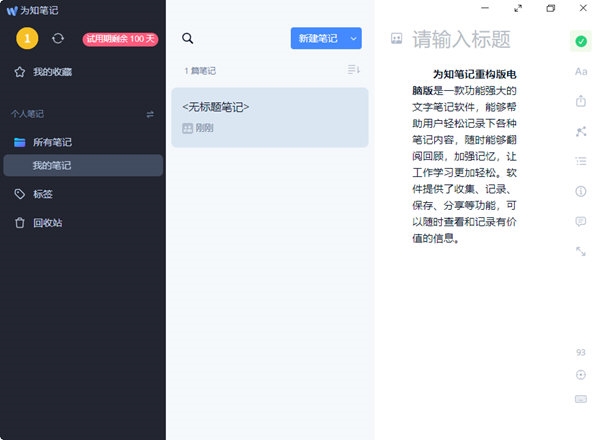600x440 pixels.
Task: Click the share/export note icon
Action: pos(581,101)
